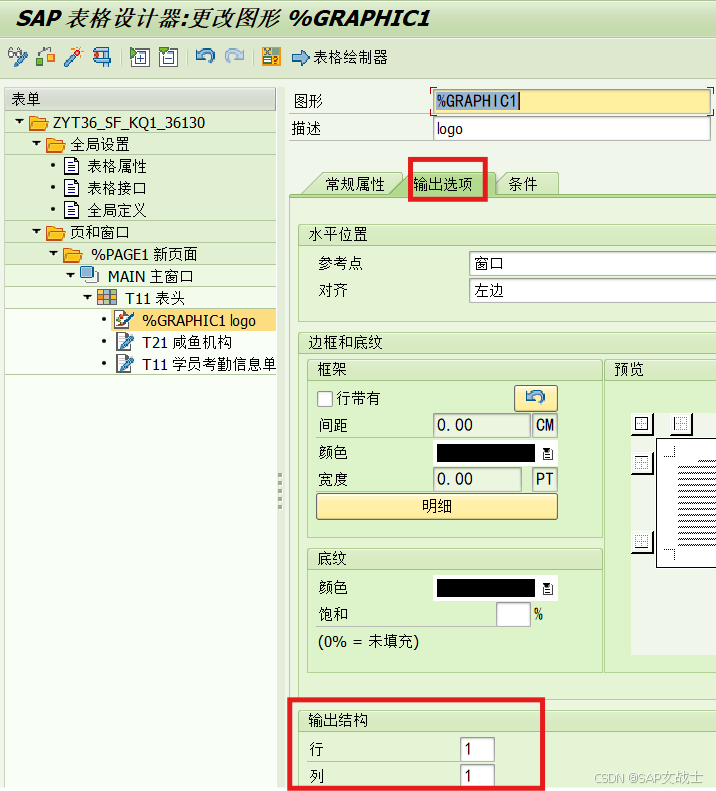Viewport: 716px width, 791px height.
Task: Click the 明细 details button
Action: [436, 506]
